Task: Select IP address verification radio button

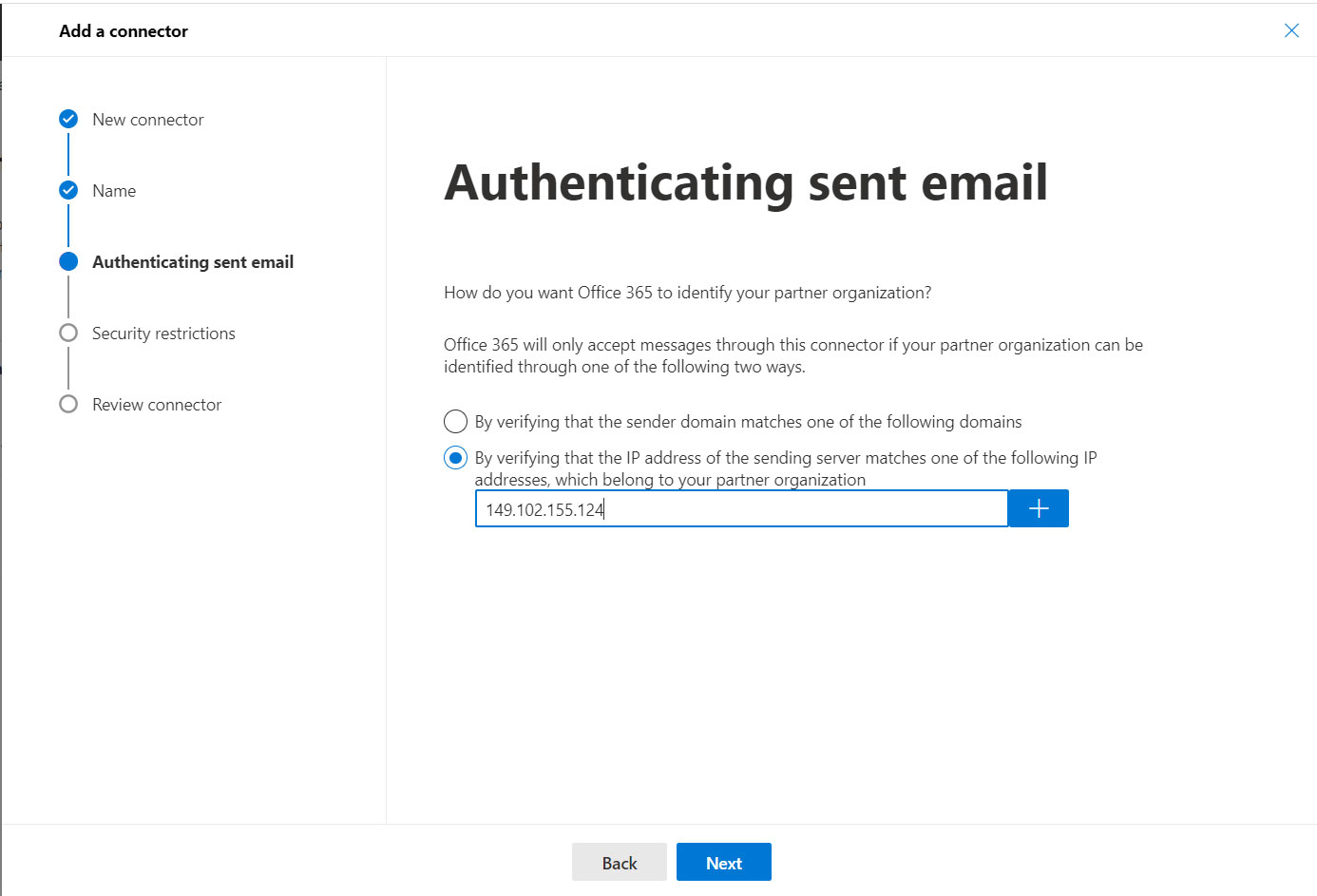Action: click(455, 457)
